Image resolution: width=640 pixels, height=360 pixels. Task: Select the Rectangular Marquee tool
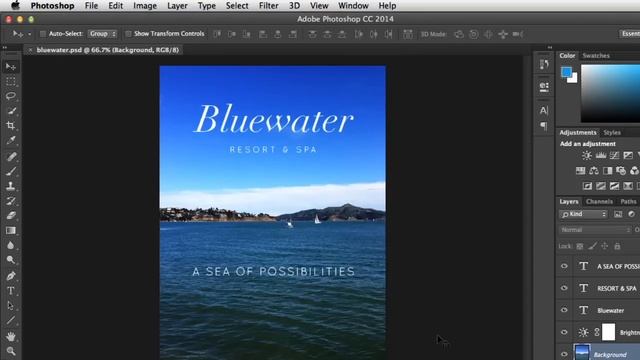pyautogui.click(x=11, y=81)
